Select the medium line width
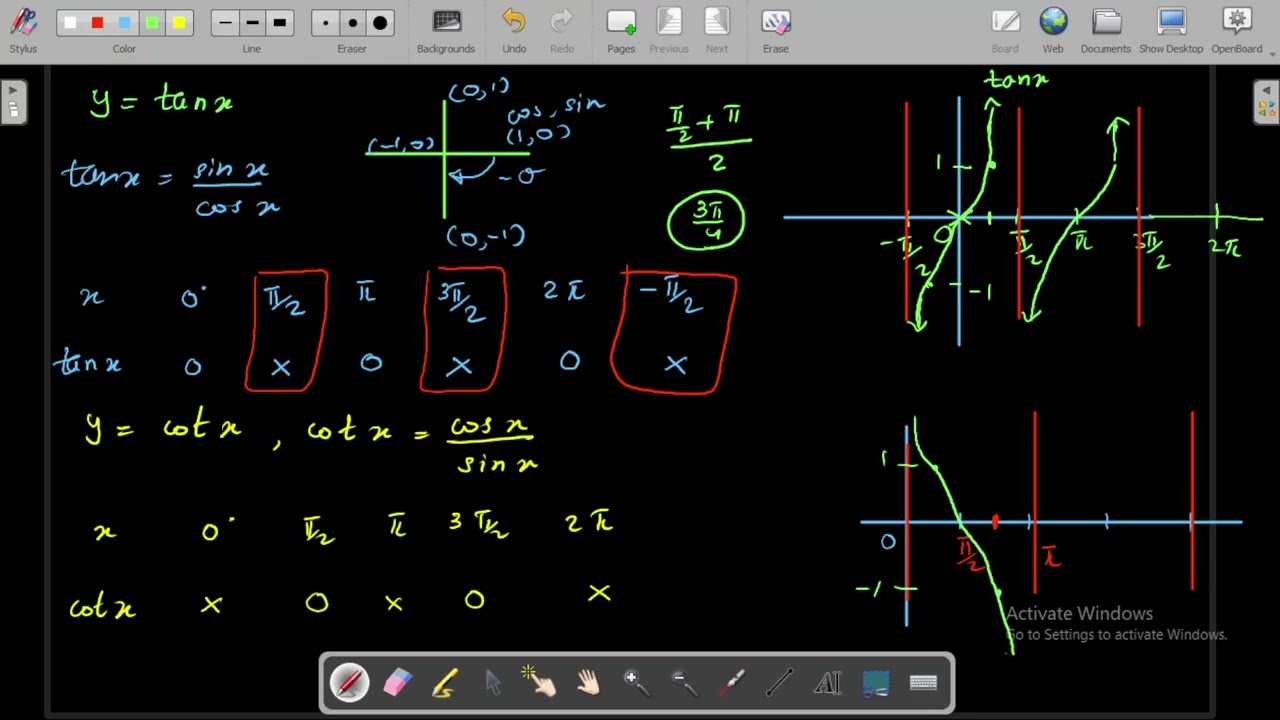The height and width of the screenshot is (720, 1280). [252, 23]
